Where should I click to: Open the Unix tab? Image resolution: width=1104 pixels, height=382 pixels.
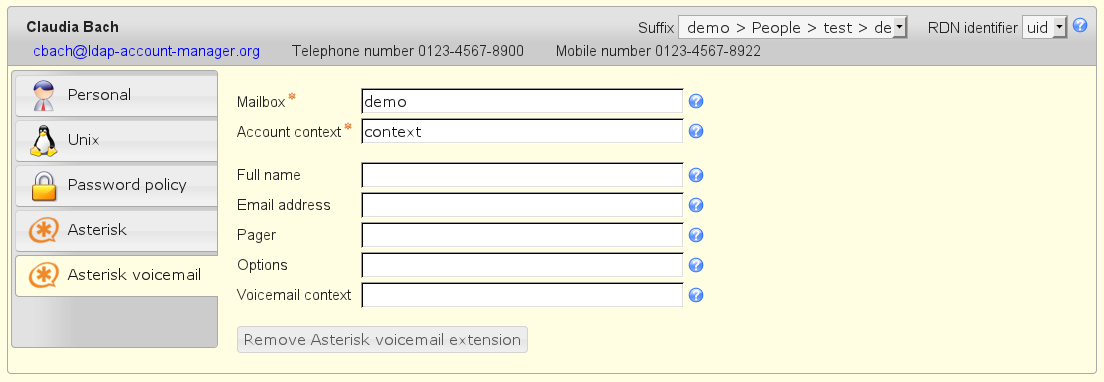[116, 141]
